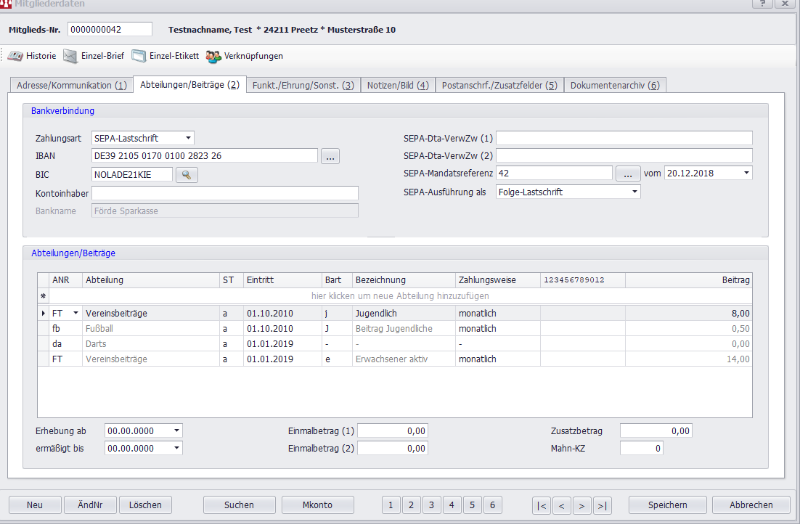Click the Einzel-Brief letter icon

pyautogui.click(x=71, y=56)
